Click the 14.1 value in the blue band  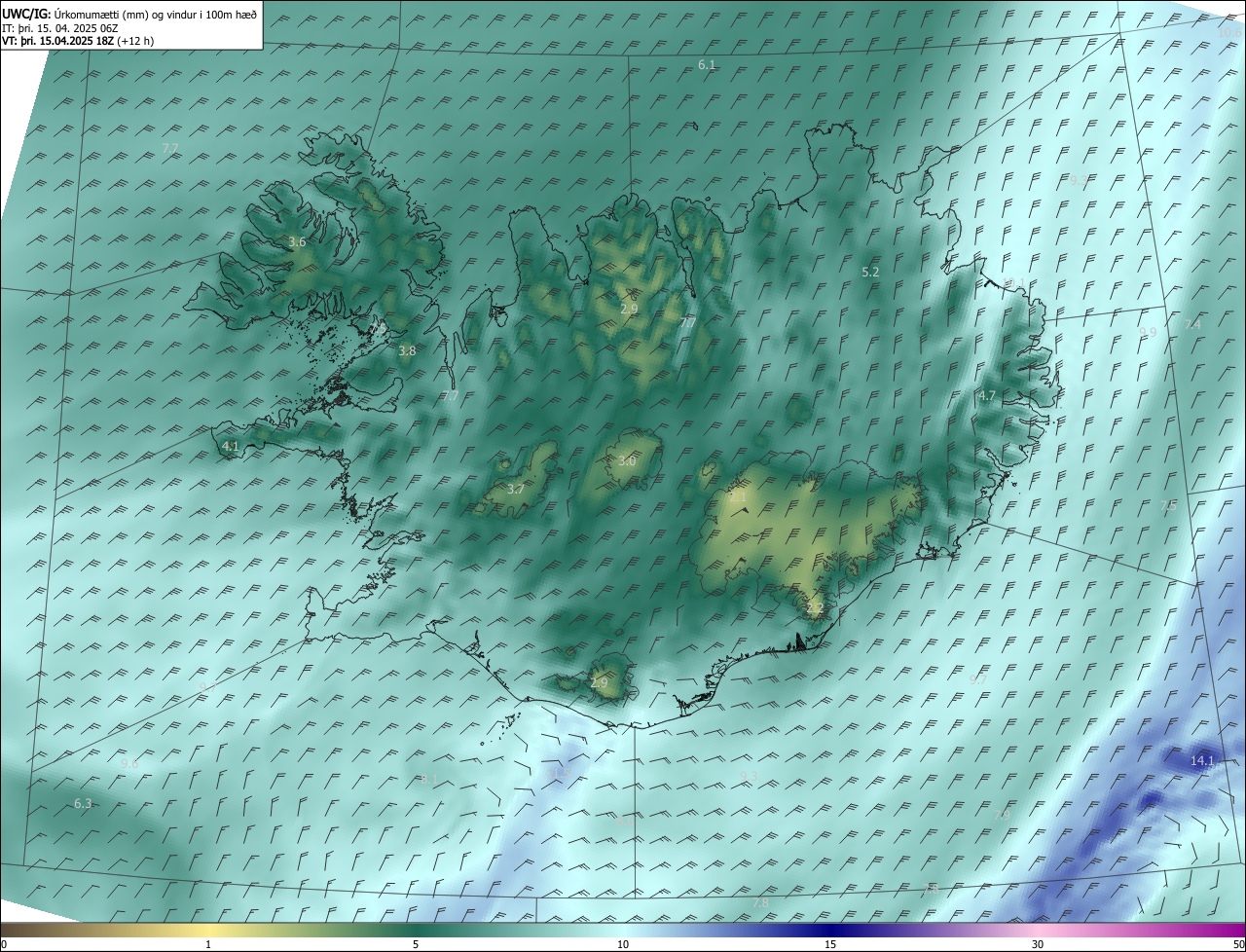1202,760
